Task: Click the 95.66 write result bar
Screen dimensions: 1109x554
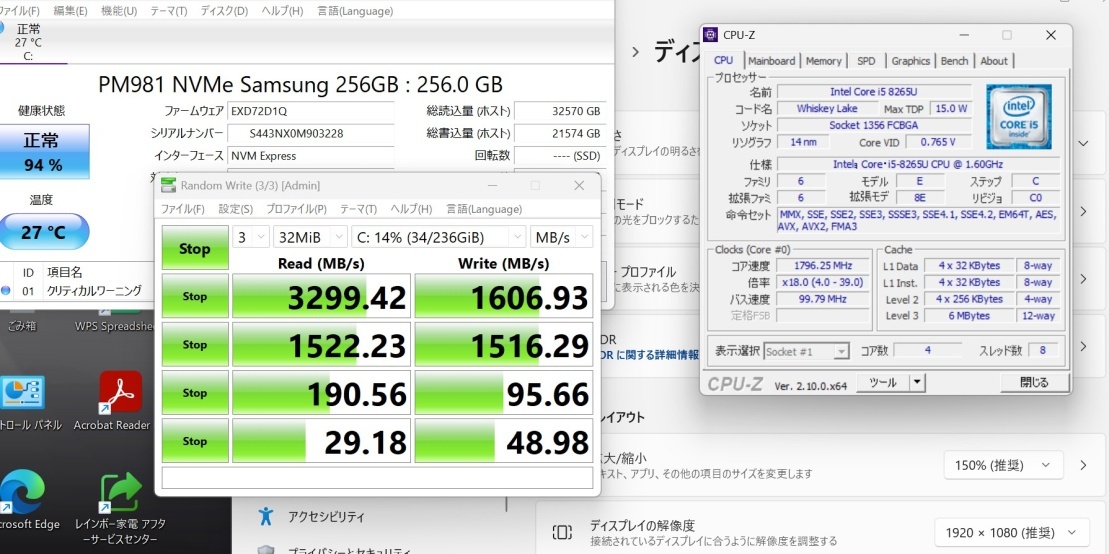Action: coord(504,393)
